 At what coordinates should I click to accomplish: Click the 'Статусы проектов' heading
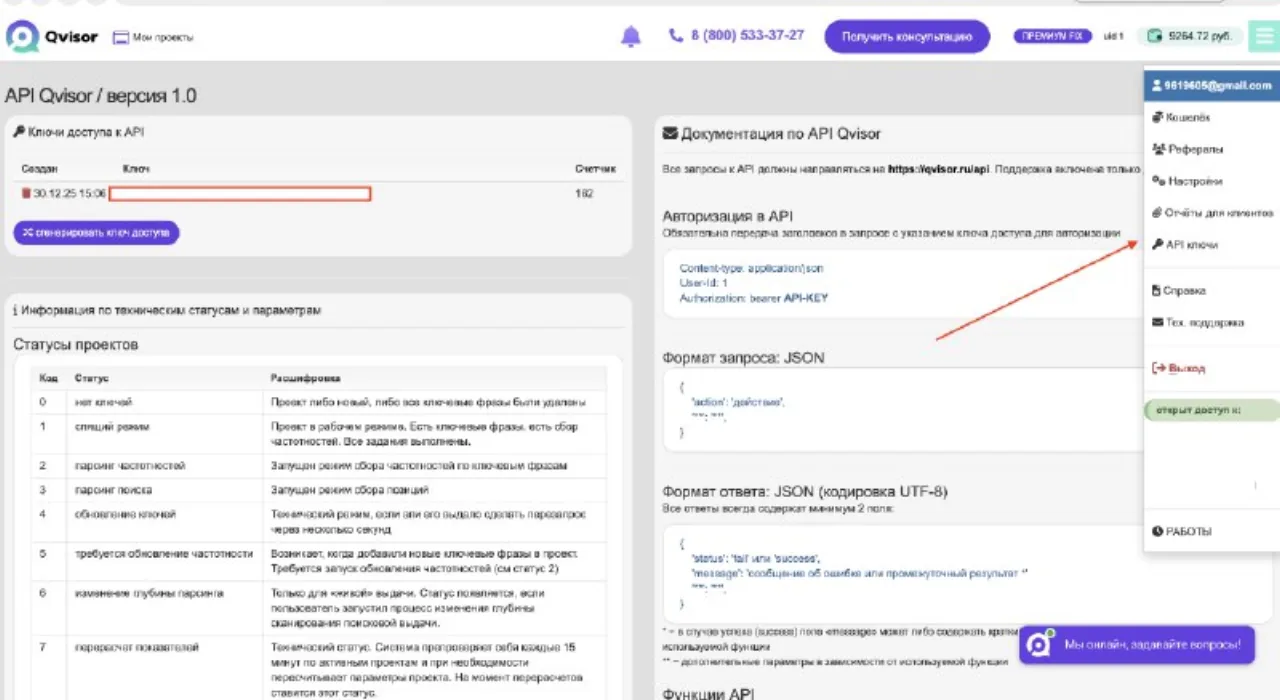point(76,345)
